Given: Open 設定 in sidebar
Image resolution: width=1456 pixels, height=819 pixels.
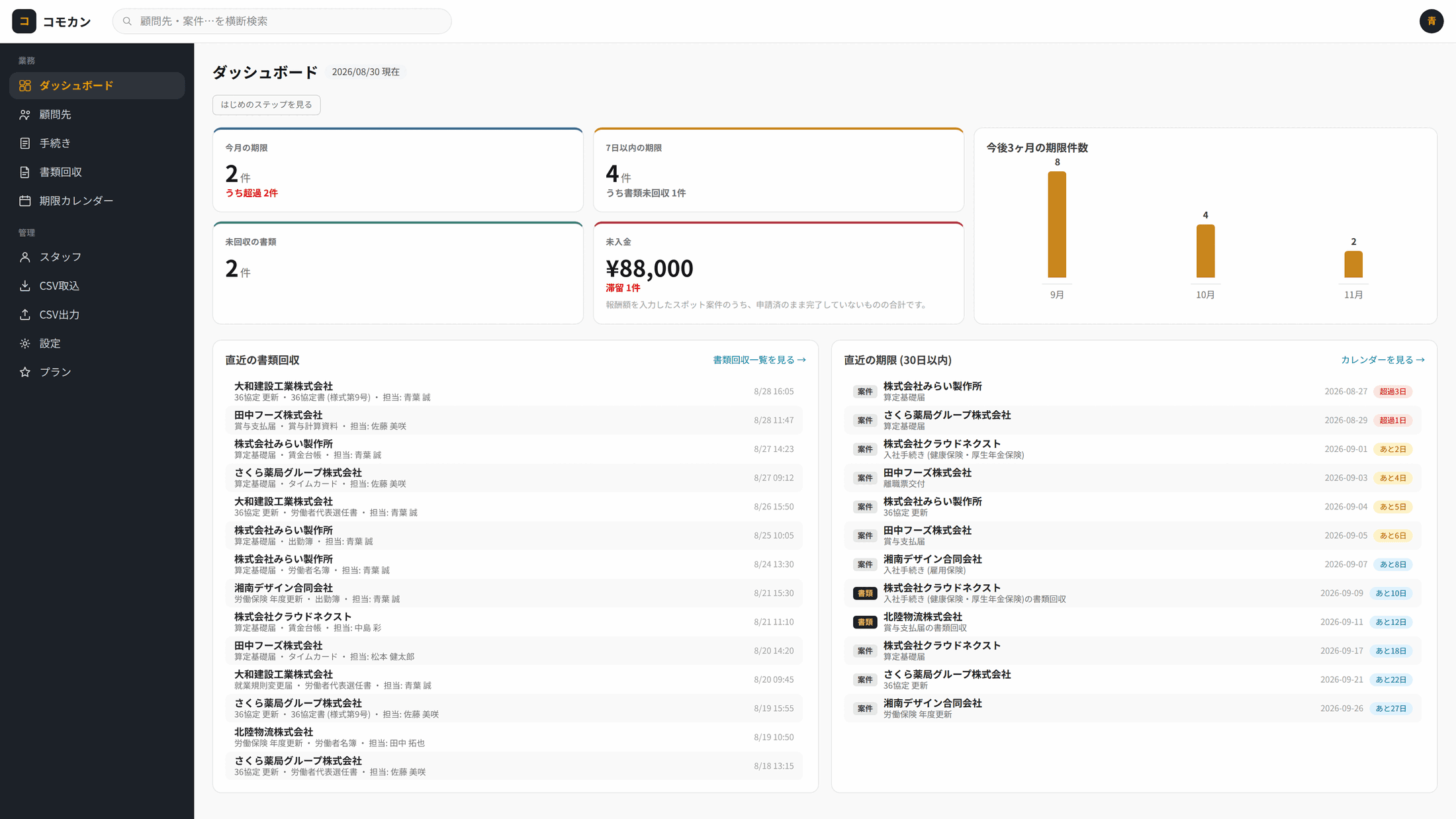Looking at the screenshot, I should point(97,343).
